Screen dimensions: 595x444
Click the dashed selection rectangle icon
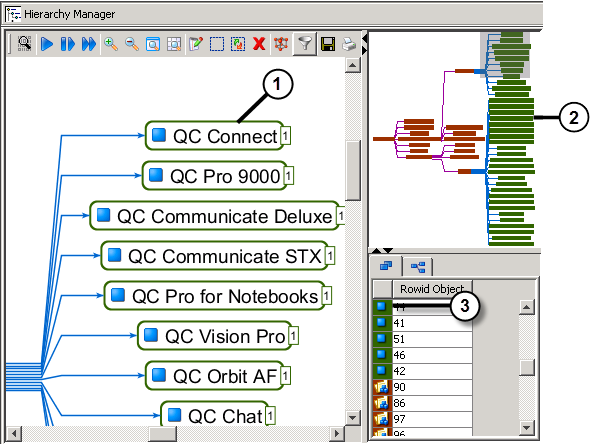(217, 44)
